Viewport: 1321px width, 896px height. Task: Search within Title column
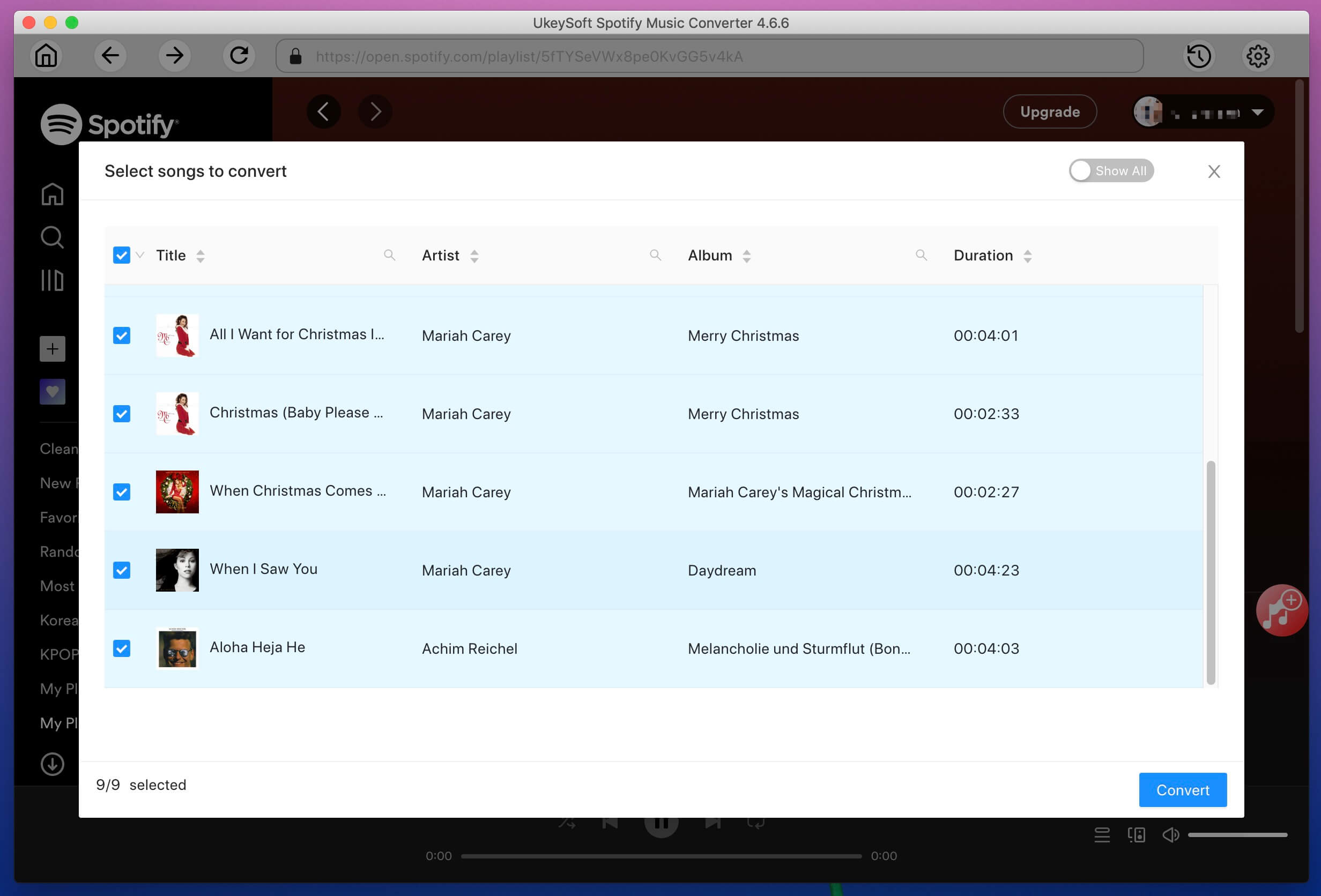tap(389, 255)
